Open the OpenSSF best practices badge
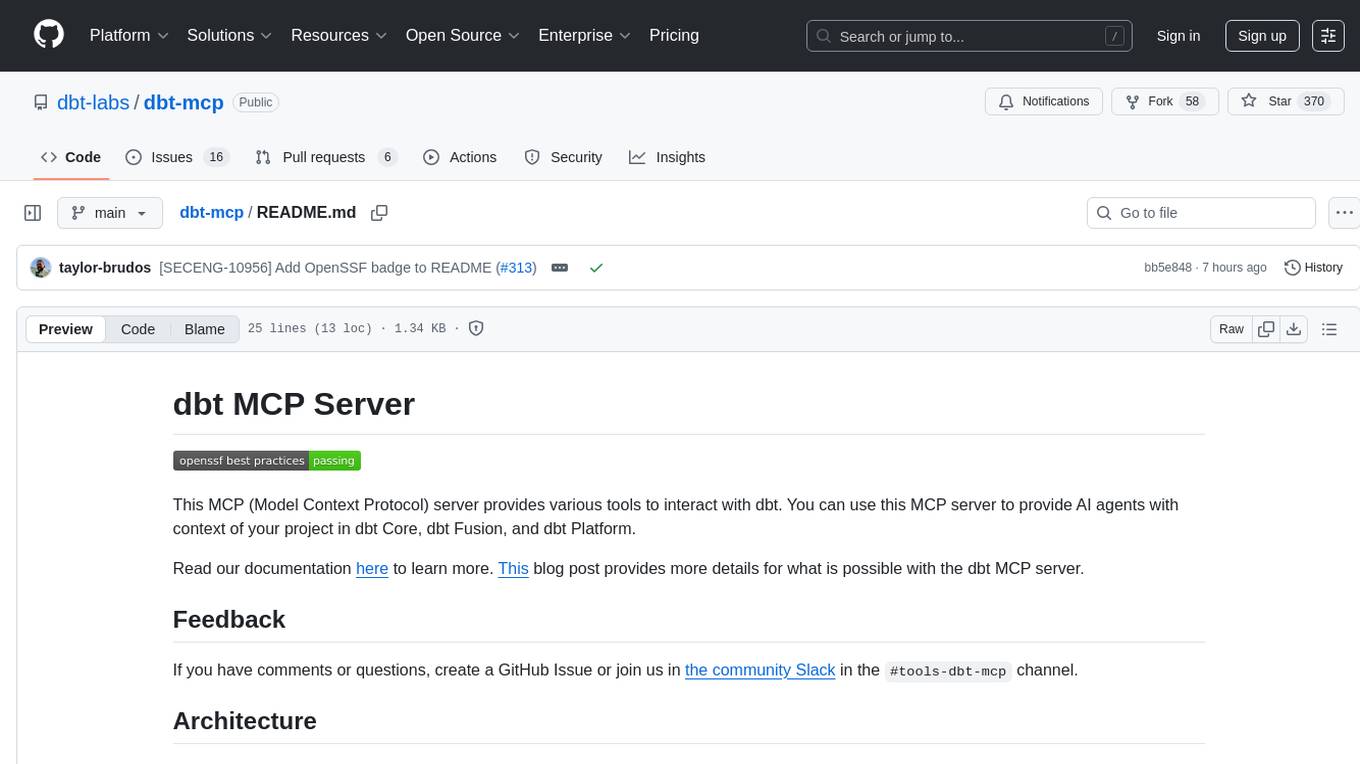 coord(267,460)
